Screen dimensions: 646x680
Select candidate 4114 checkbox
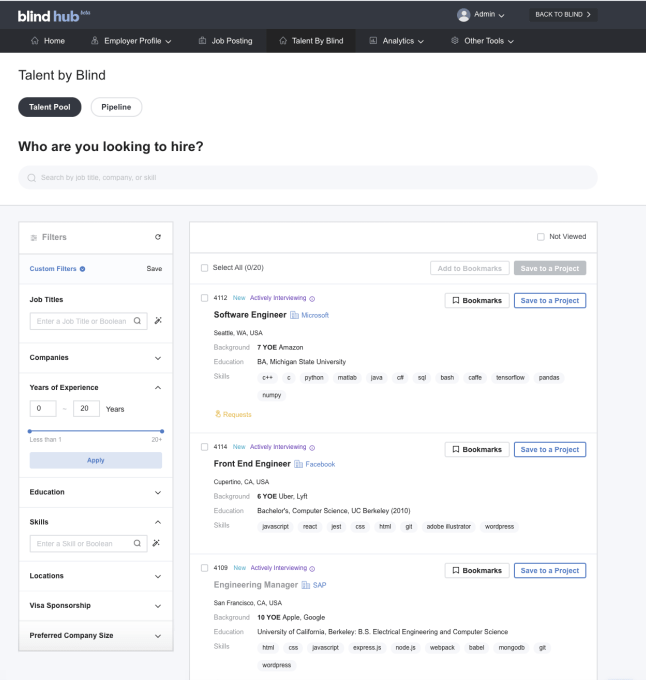click(x=205, y=447)
